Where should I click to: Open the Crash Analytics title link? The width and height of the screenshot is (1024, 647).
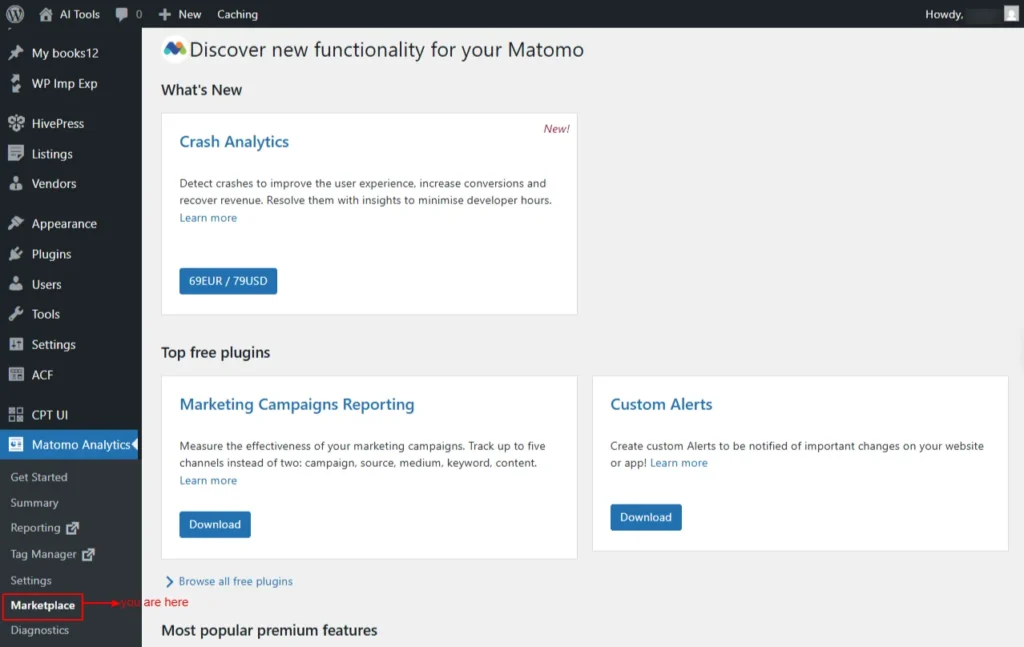tap(234, 142)
